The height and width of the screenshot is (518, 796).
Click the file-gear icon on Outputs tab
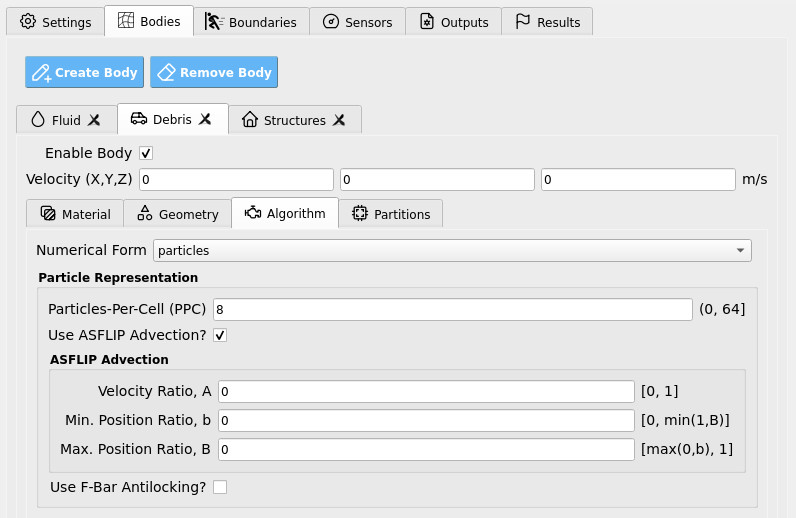(x=427, y=21)
